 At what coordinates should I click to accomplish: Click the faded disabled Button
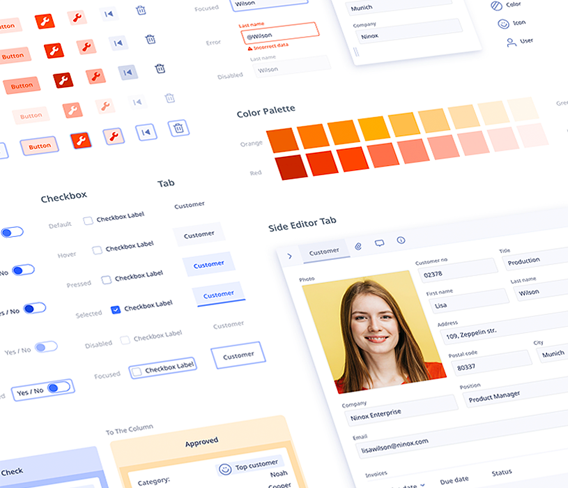(x=31, y=116)
